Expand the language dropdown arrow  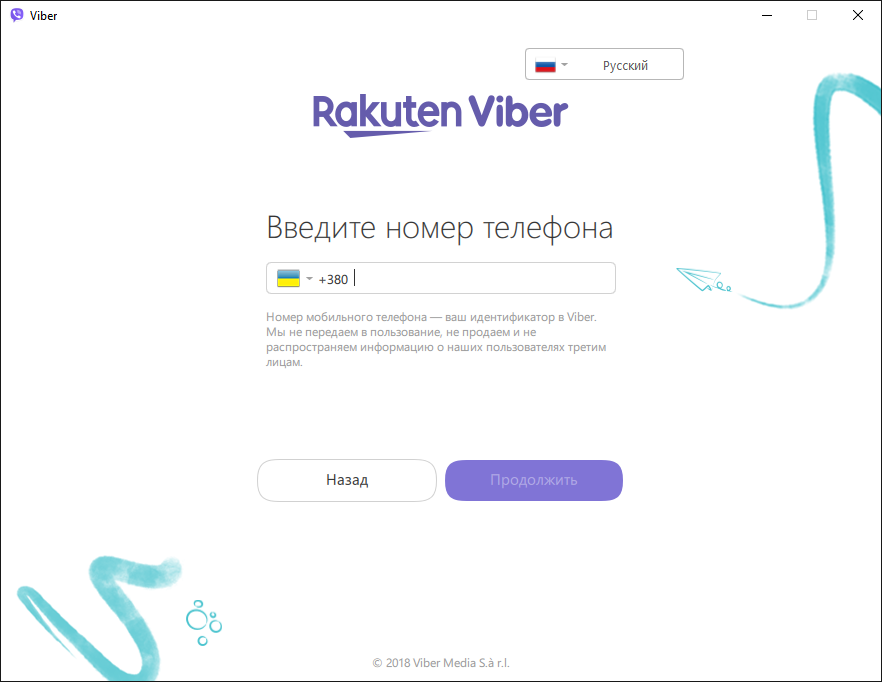click(x=565, y=65)
